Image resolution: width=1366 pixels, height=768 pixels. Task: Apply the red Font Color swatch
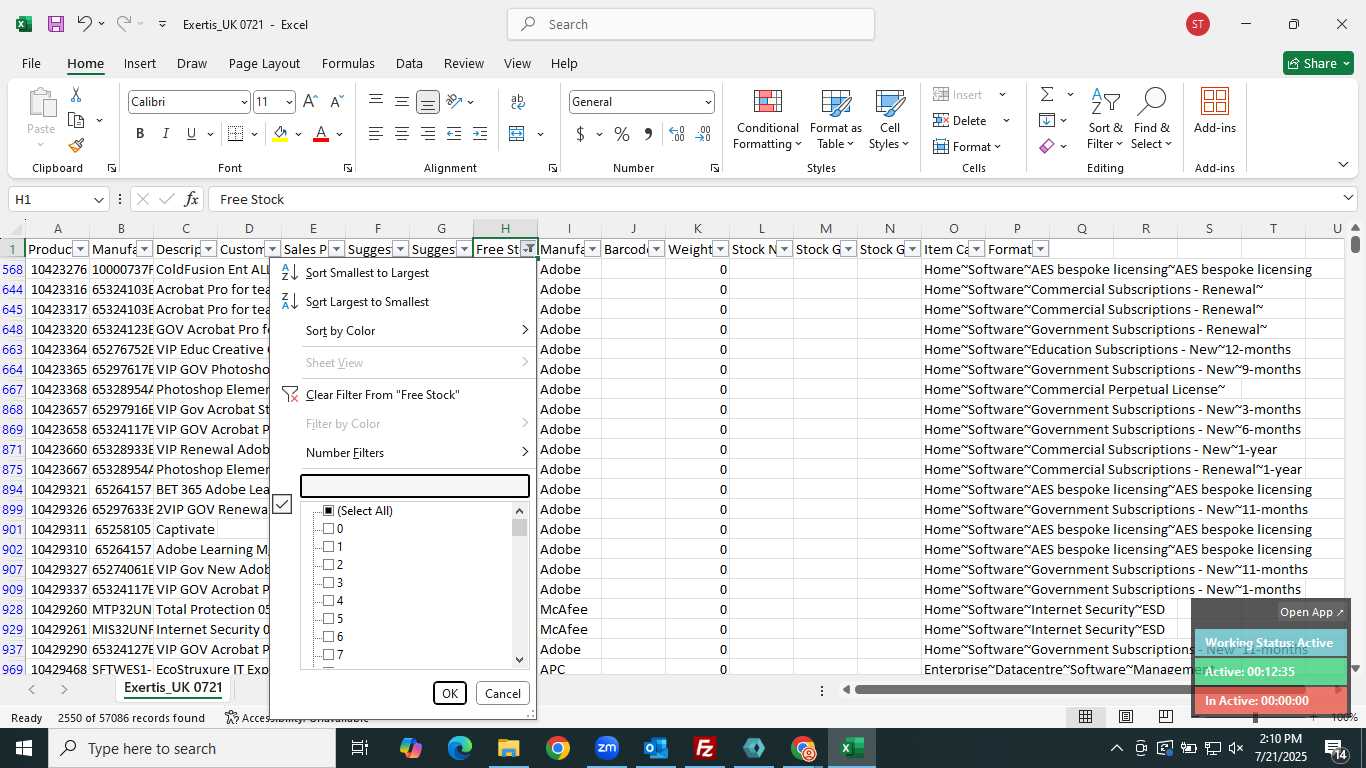tap(321, 134)
